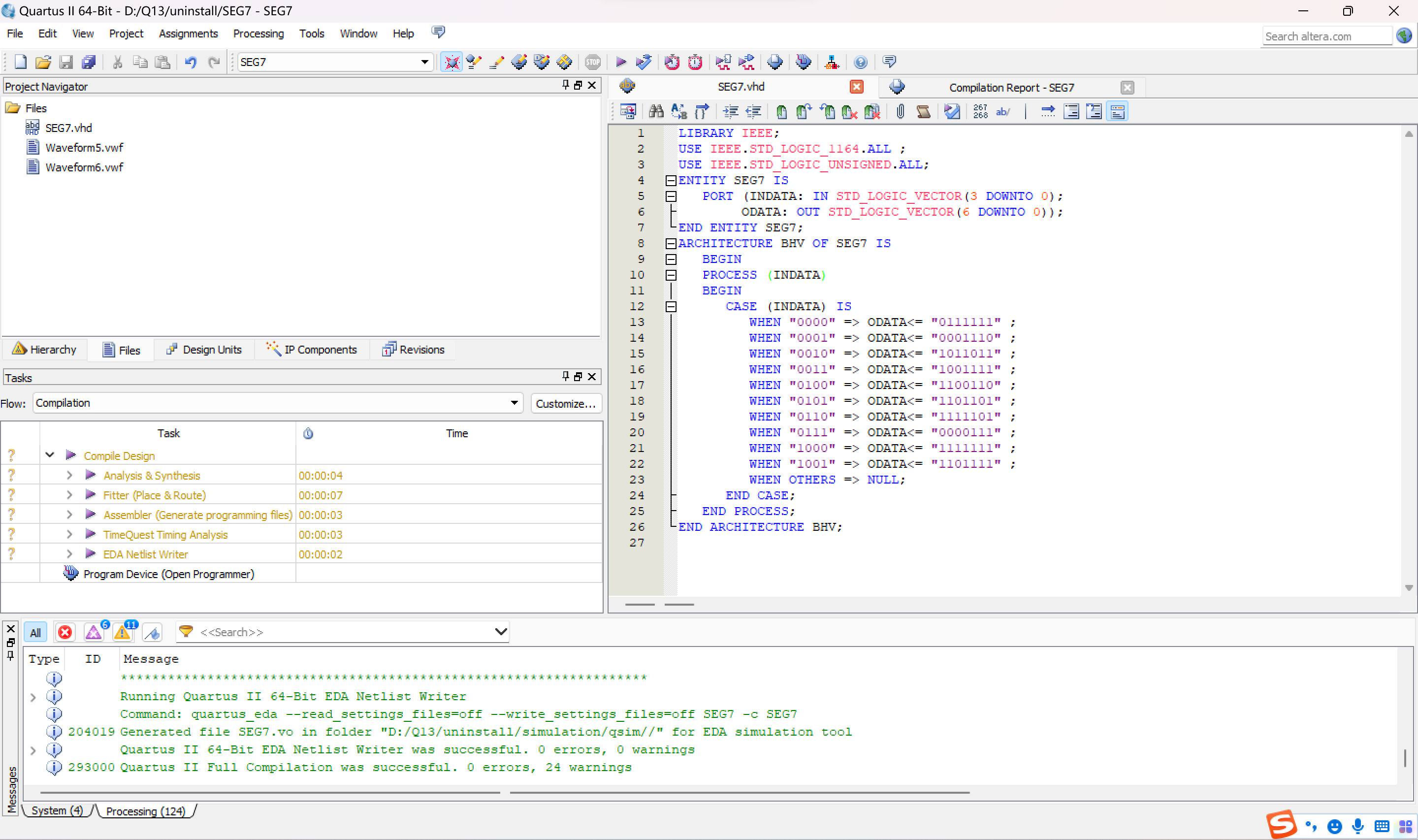Image resolution: width=1418 pixels, height=840 pixels.
Task: Toggle bookmark icon in editor toolbar
Action: 781,111
